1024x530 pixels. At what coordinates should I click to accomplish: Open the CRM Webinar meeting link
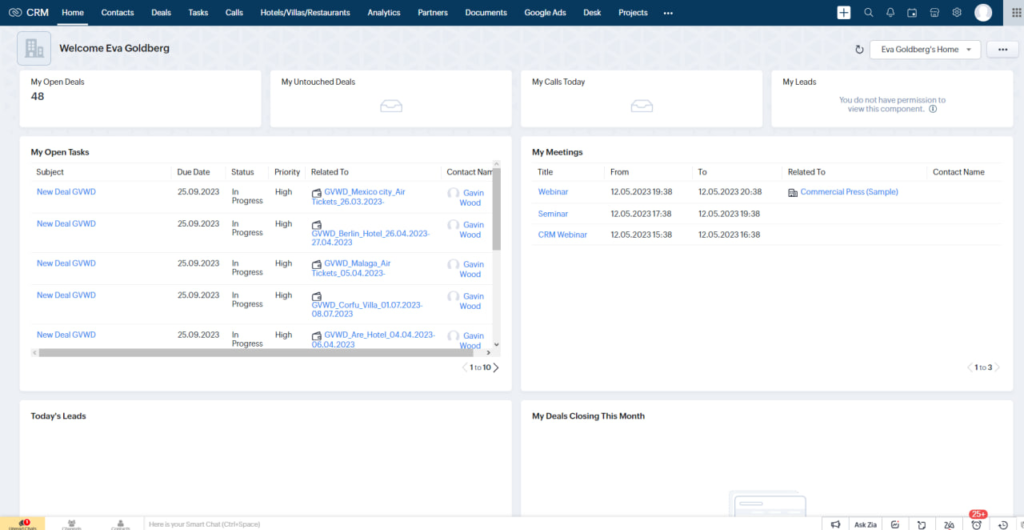pos(562,235)
